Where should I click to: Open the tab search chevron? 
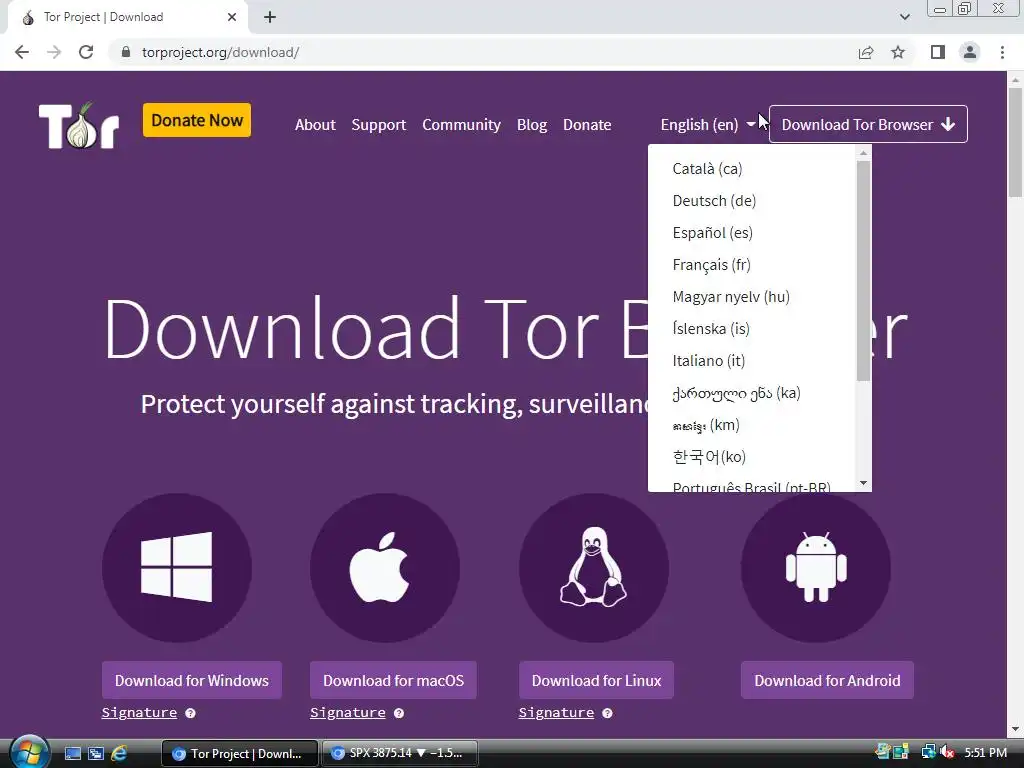[x=904, y=17]
